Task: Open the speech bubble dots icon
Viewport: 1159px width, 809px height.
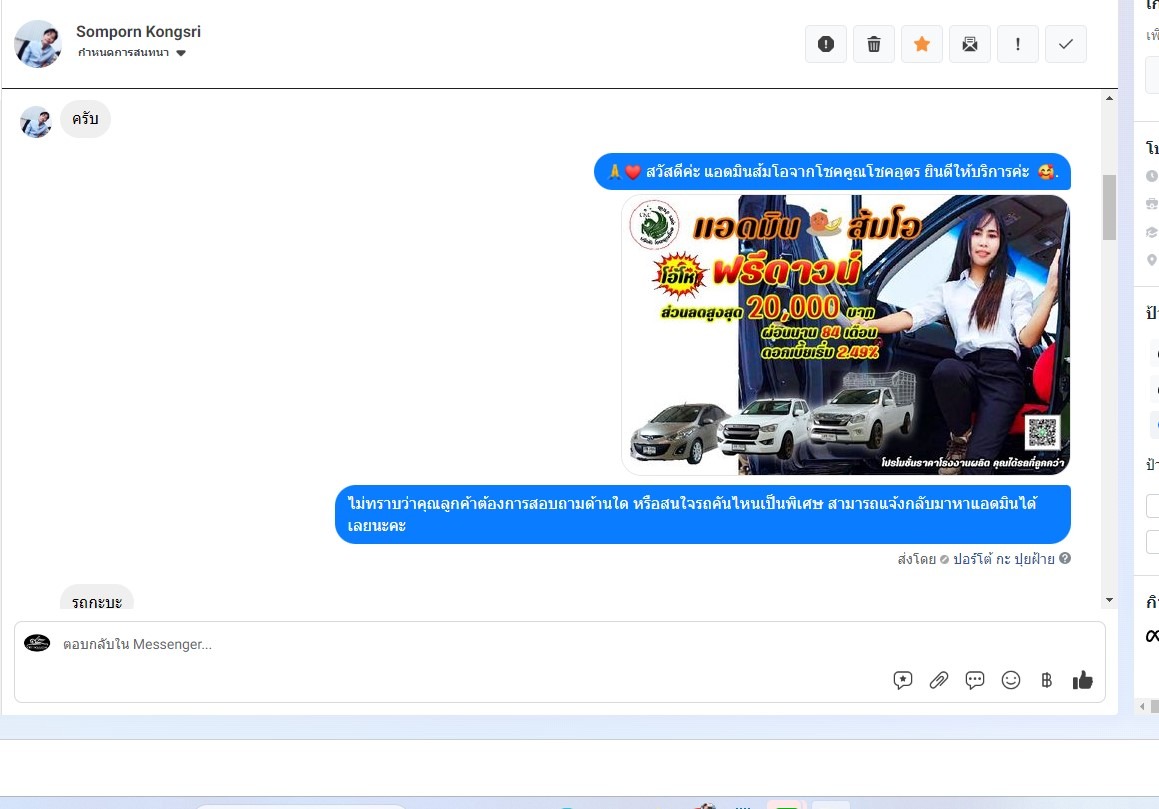Action: (x=975, y=680)
